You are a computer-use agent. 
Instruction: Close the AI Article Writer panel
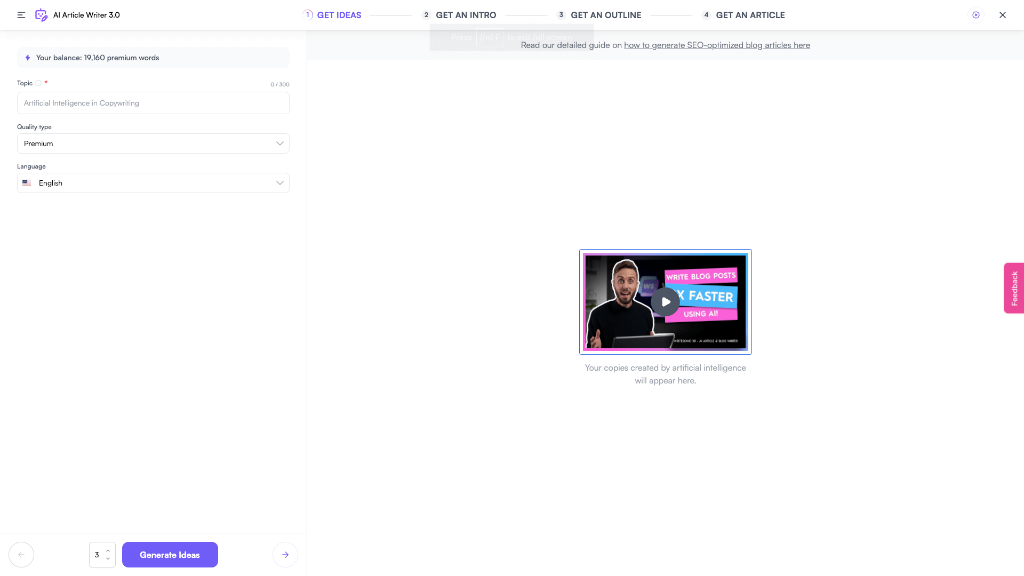1002,15
